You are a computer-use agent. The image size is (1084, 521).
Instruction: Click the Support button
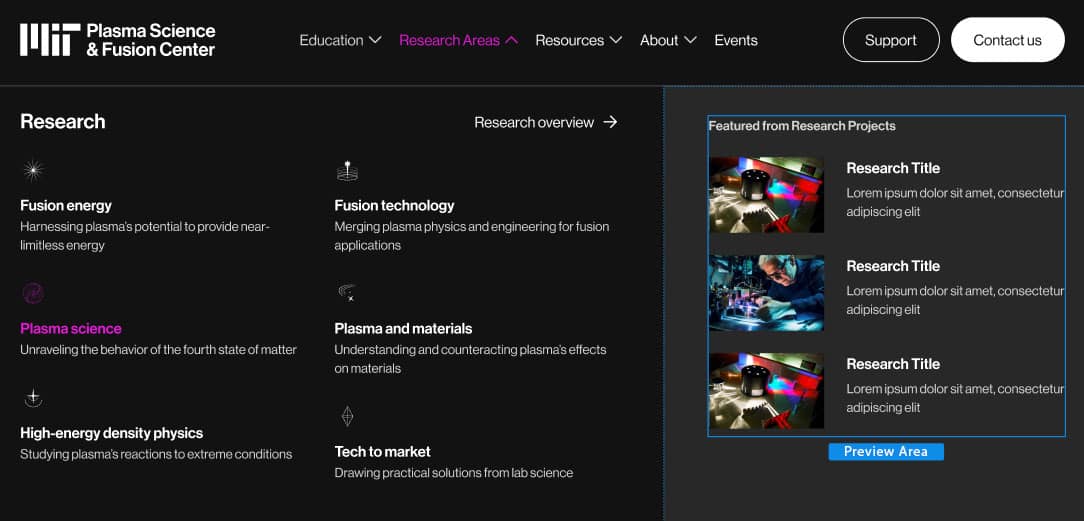(x=891, y=40)
